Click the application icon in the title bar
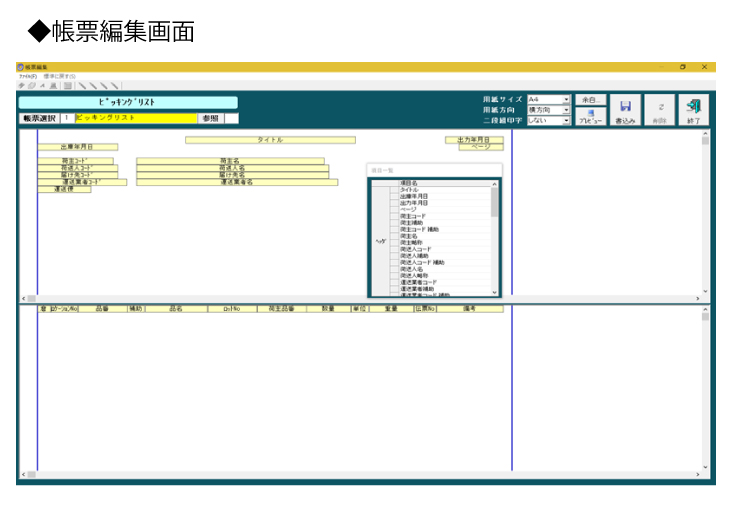The height and width of the screenshot is (506, 736). (20, 67)
